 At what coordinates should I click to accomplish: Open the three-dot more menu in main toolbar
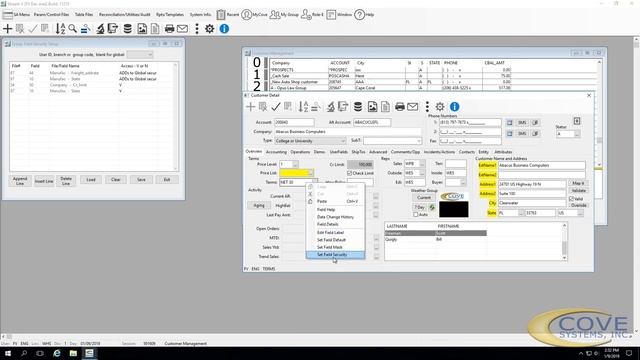pyautogui.click(x=197, y=29)
